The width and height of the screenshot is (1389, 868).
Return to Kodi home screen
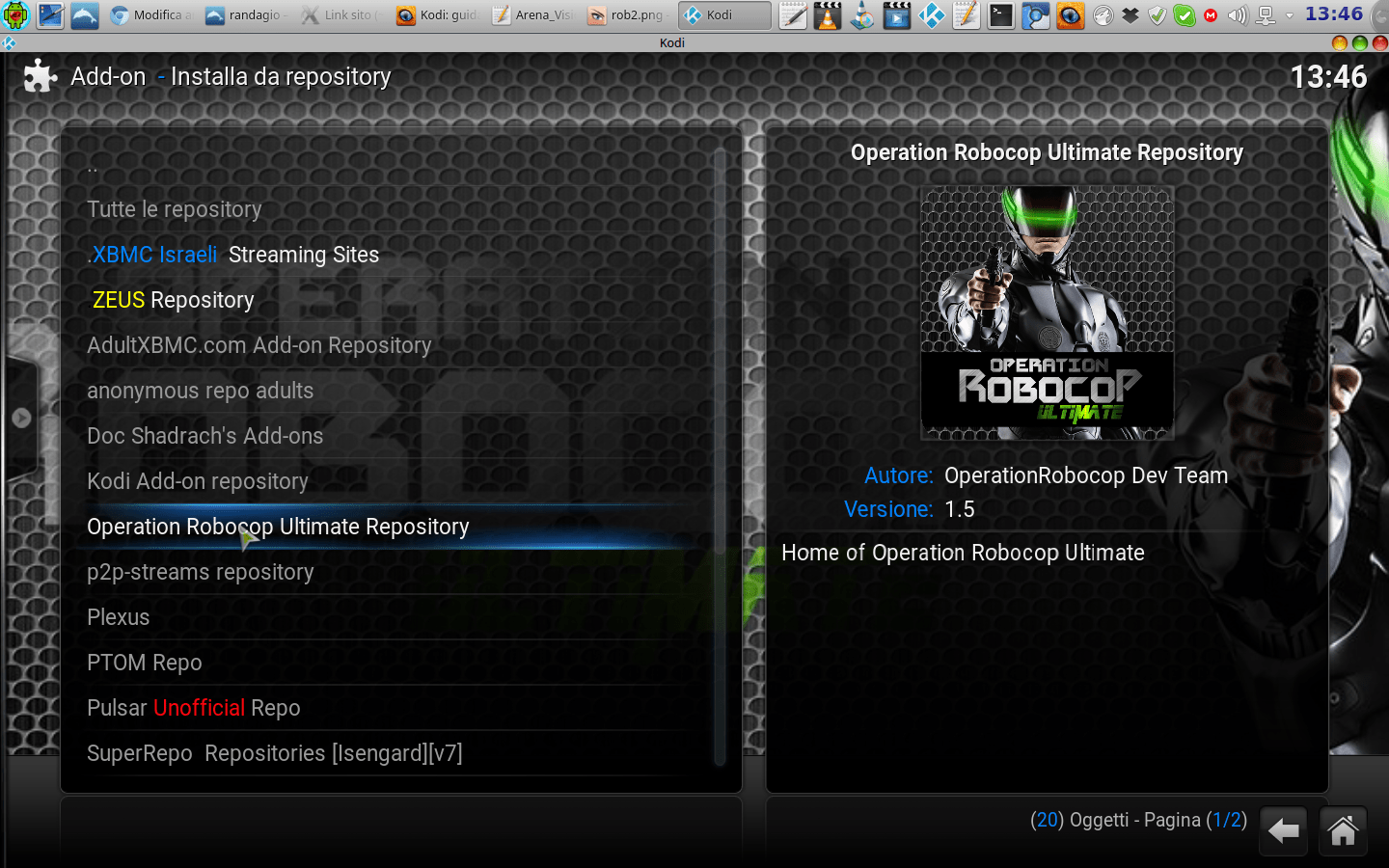pos(1343,830)
